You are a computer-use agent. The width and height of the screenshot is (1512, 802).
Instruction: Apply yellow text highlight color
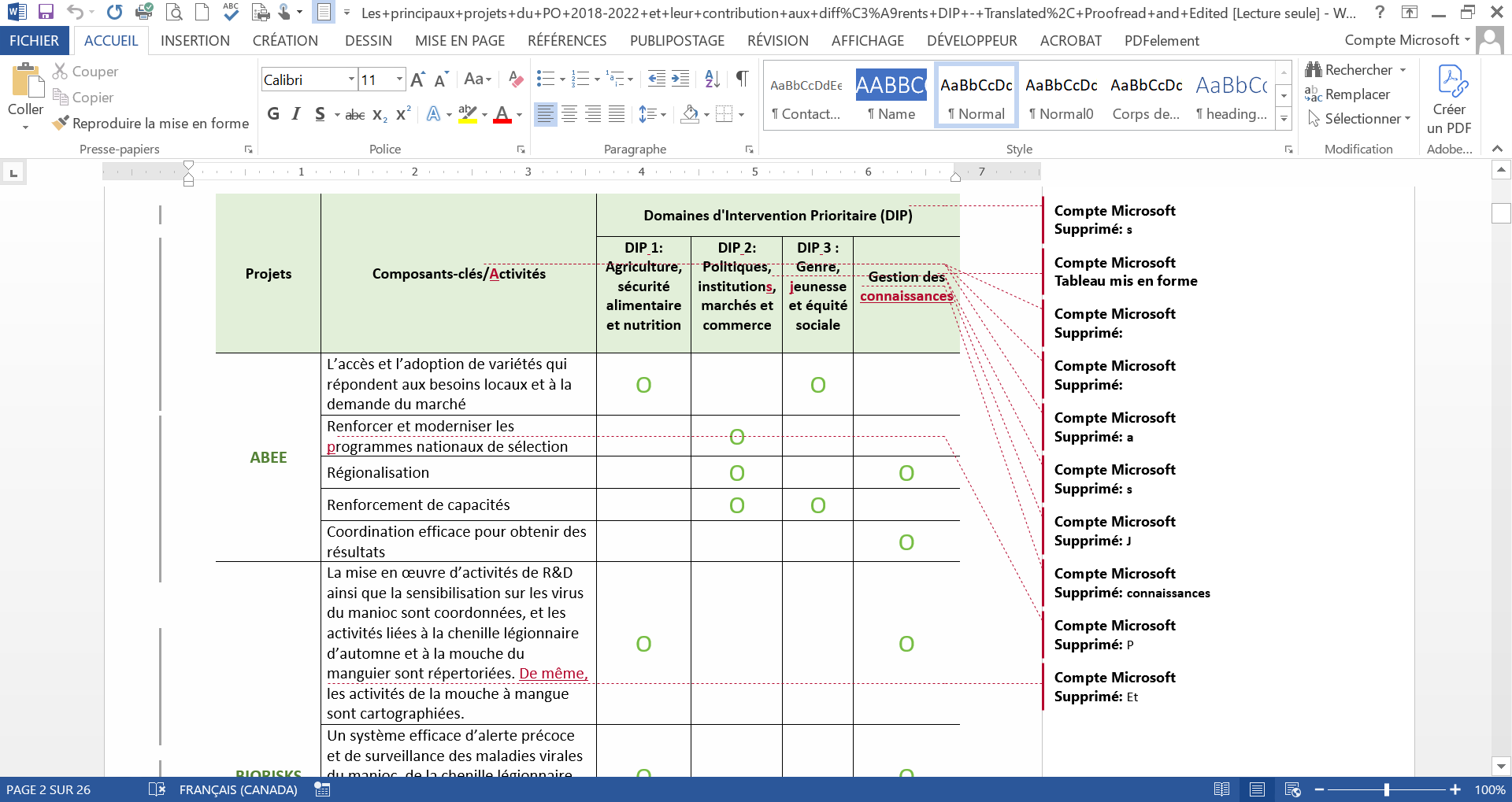point(468,114)
